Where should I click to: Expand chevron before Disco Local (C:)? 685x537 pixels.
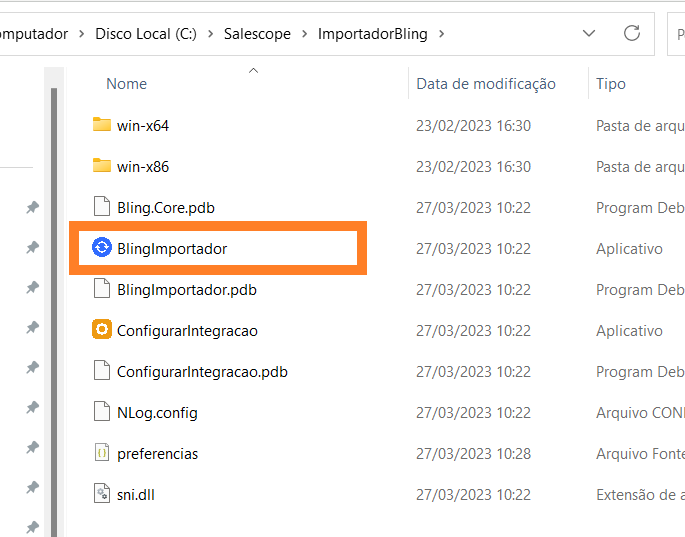82,34
